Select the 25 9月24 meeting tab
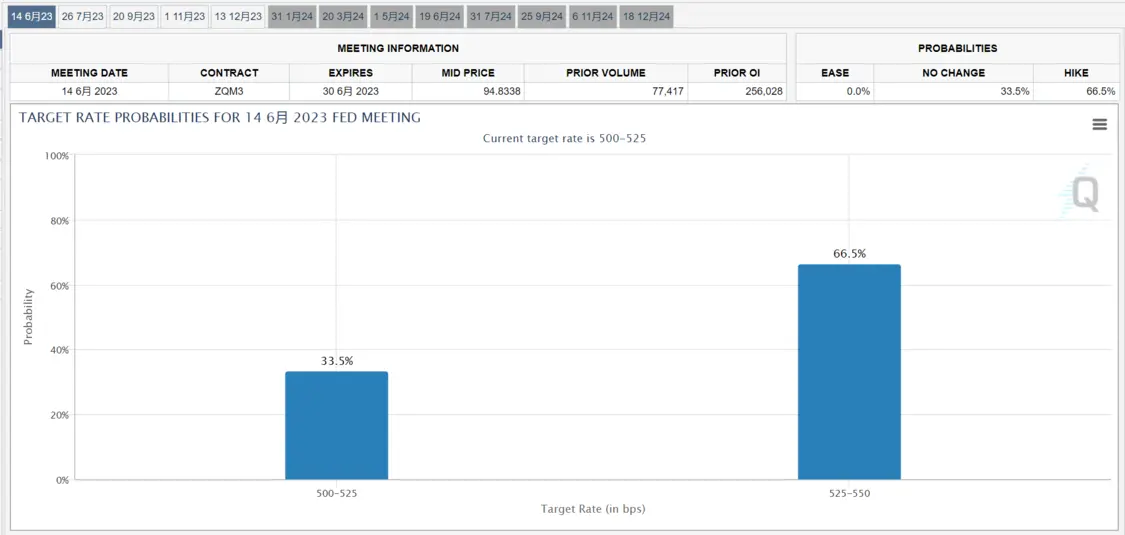 [x=542, y=16]
